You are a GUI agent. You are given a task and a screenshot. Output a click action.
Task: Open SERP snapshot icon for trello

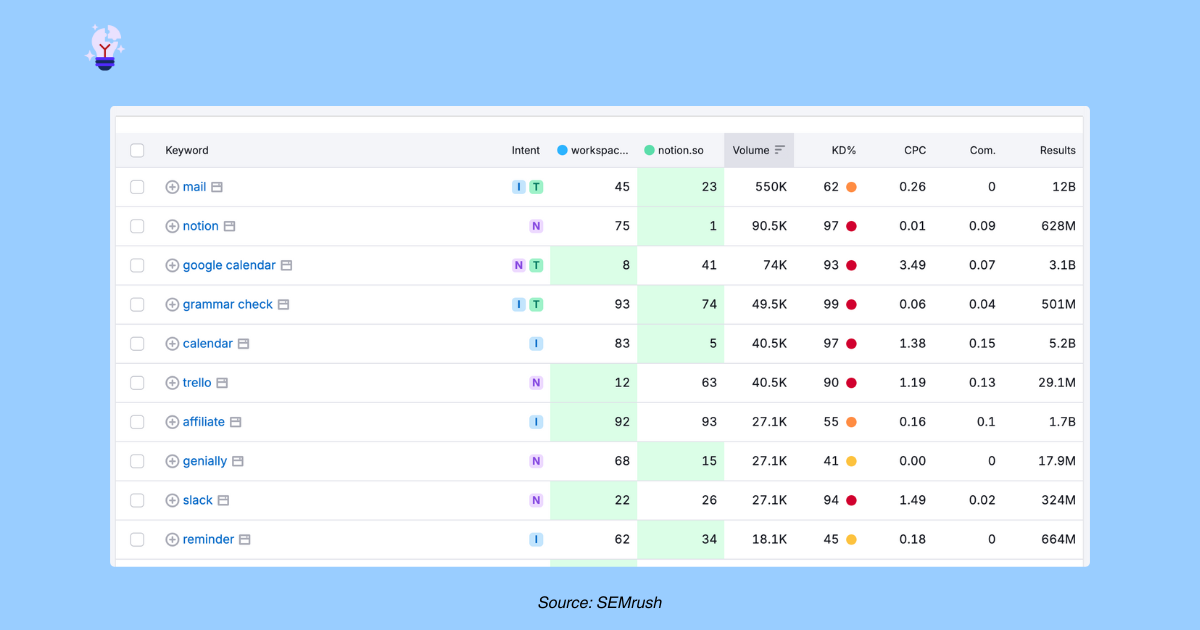pos(222,382)
